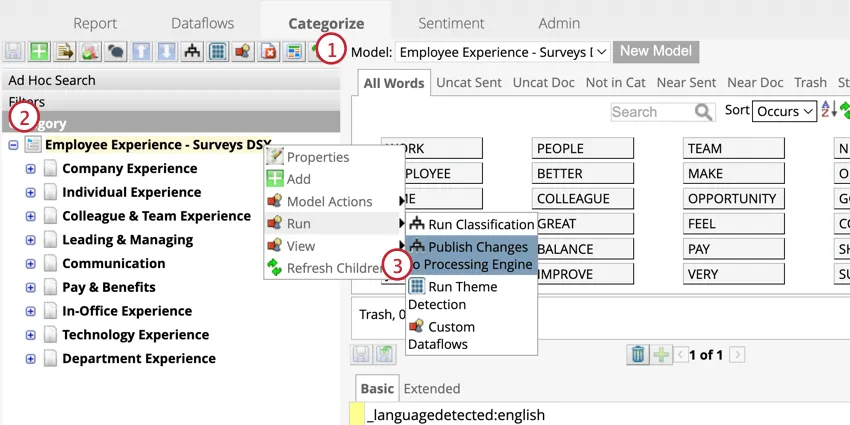The height and width of the screenshot is (425, 850).
Task: Click the move down arrow toolbar icon
Action: [166, 51]
